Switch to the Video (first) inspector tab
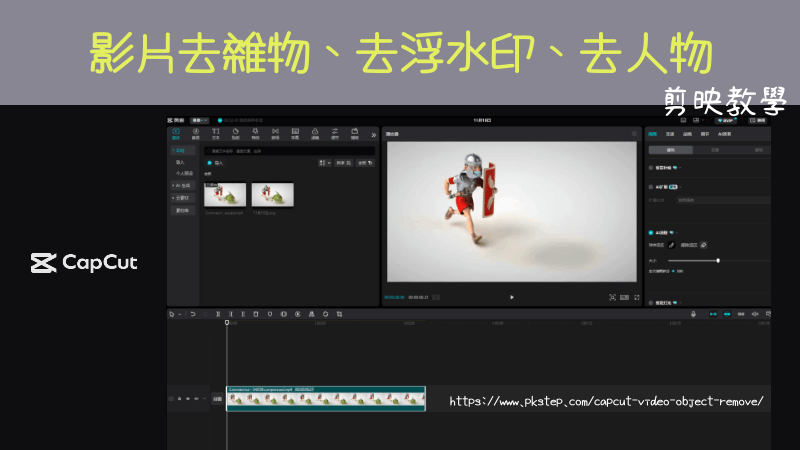Screen dimensions: 800x450 pos(653,134)
